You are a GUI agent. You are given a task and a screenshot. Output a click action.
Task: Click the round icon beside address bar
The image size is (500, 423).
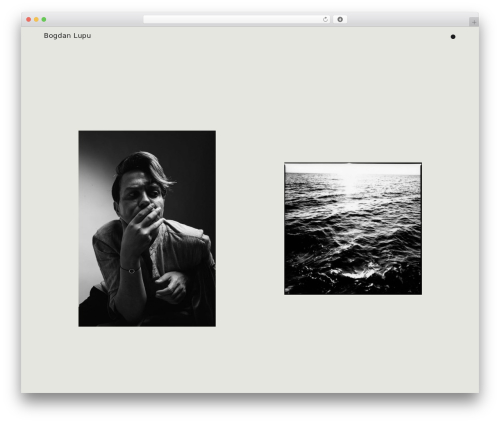340,19
